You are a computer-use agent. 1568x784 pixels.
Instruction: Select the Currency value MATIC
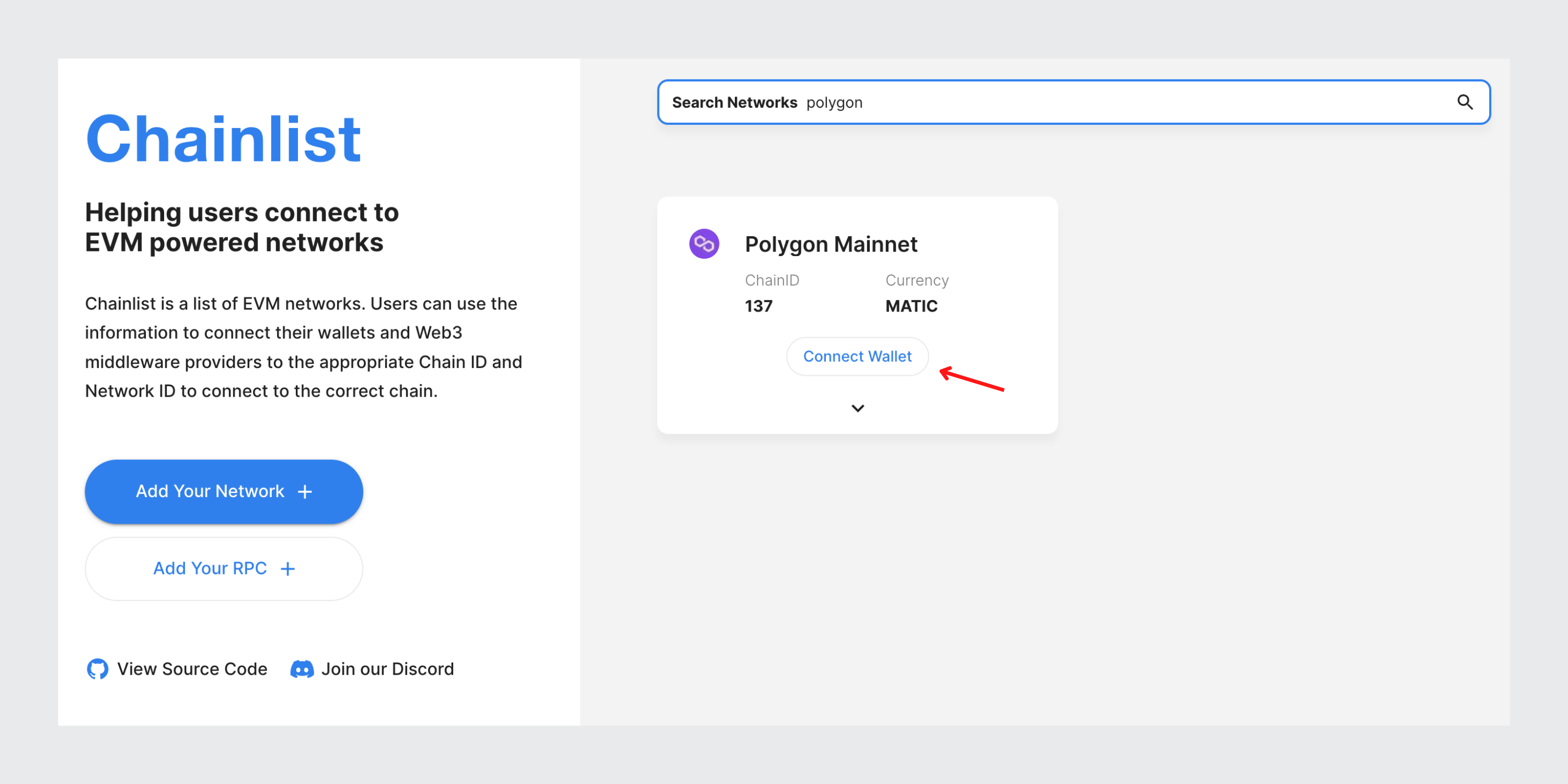[x=911, y=306]
